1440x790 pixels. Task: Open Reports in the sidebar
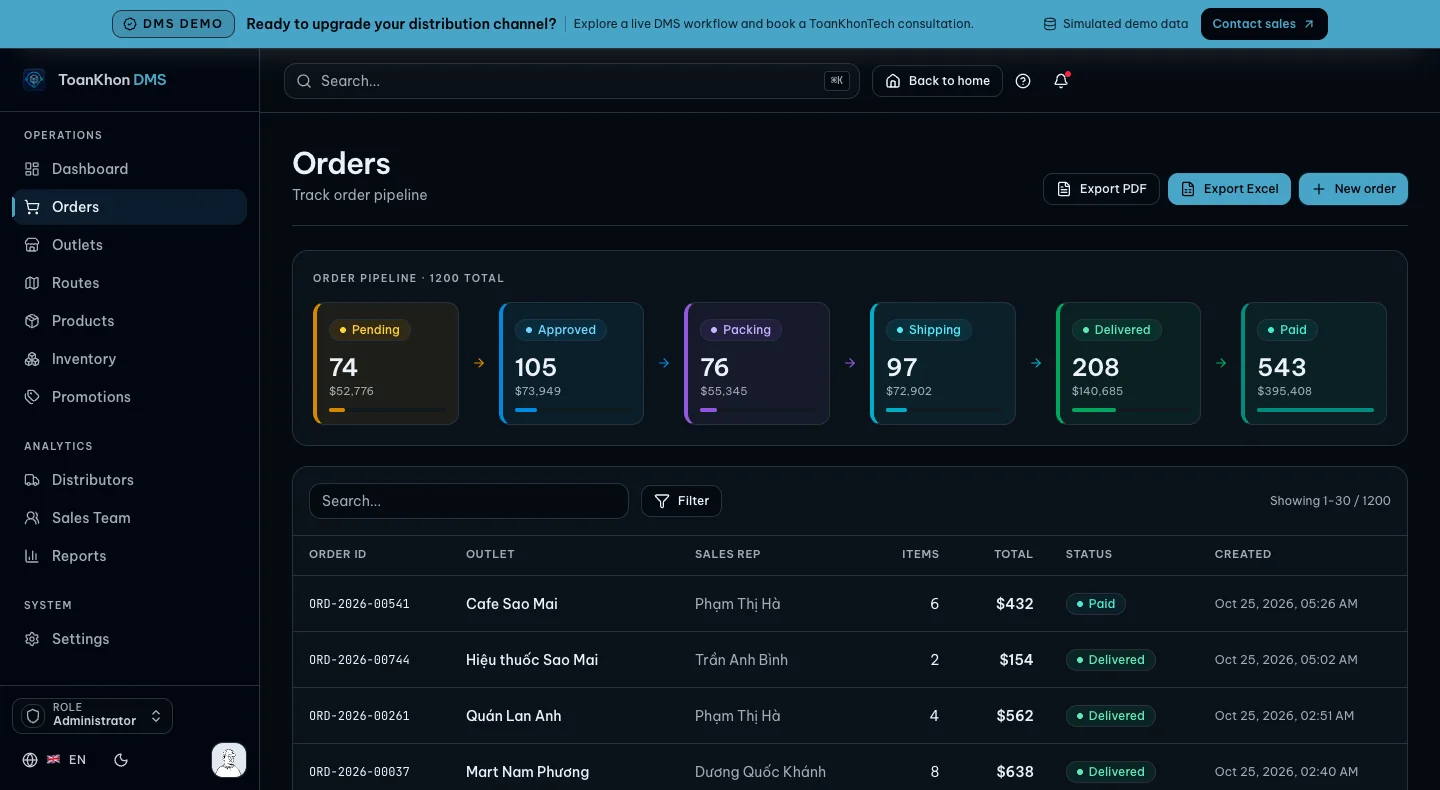pos(129,556)
